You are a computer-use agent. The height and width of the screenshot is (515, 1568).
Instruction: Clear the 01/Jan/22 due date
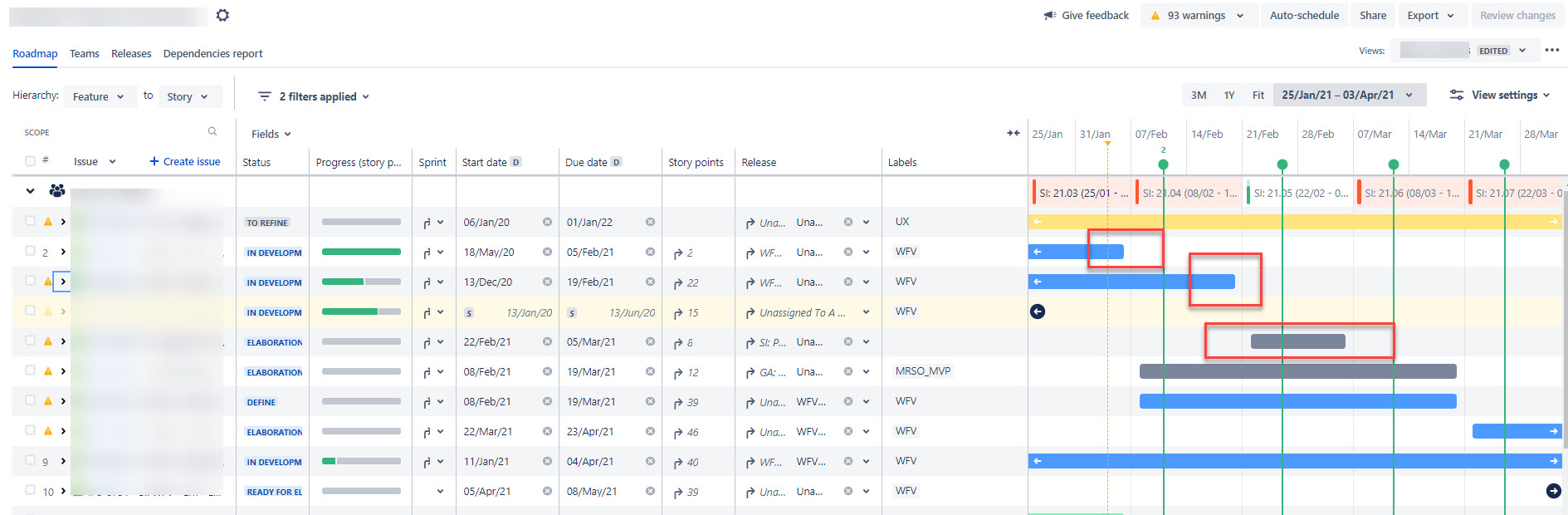(650, 222)
